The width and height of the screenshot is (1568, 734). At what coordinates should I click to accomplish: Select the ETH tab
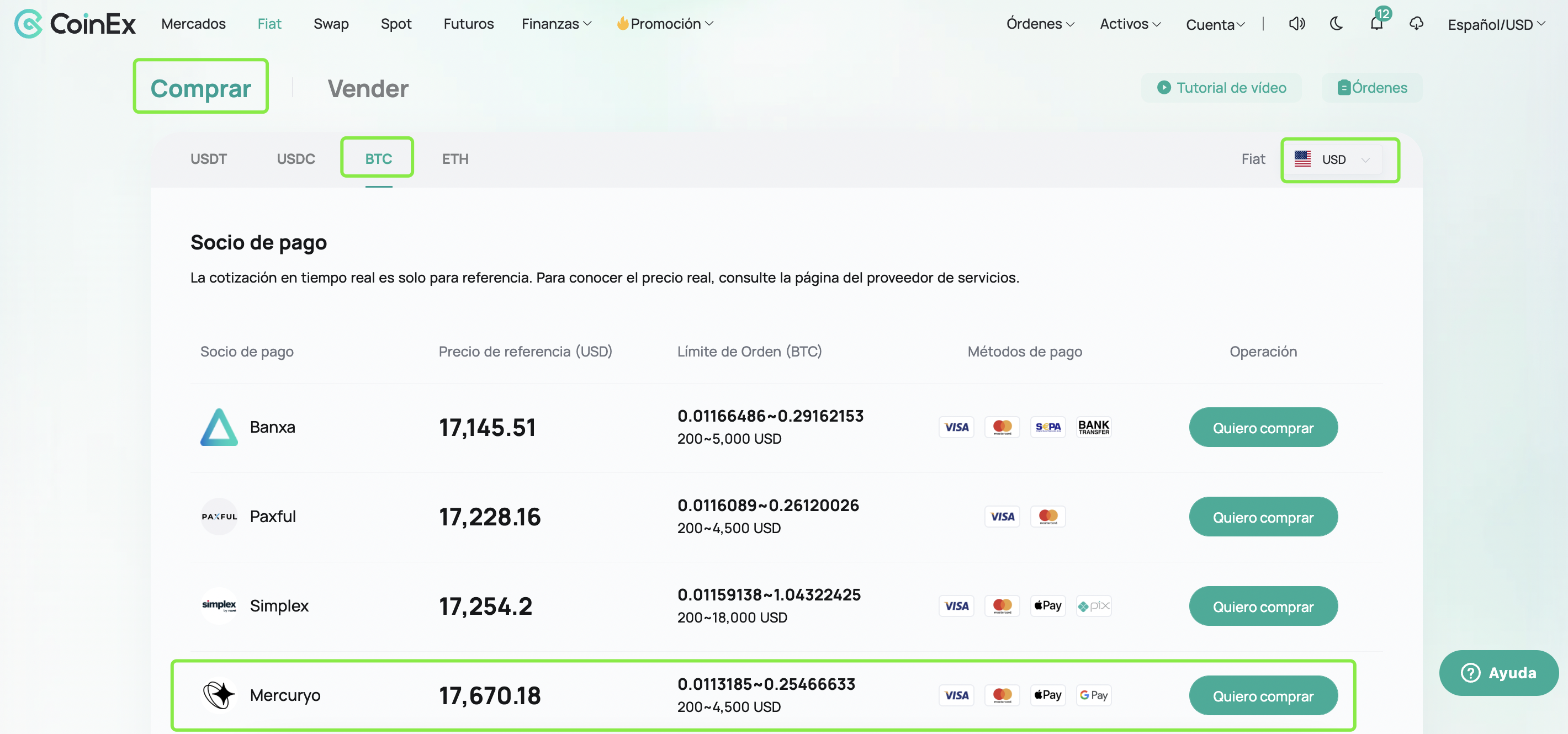(x=455, y=159)
